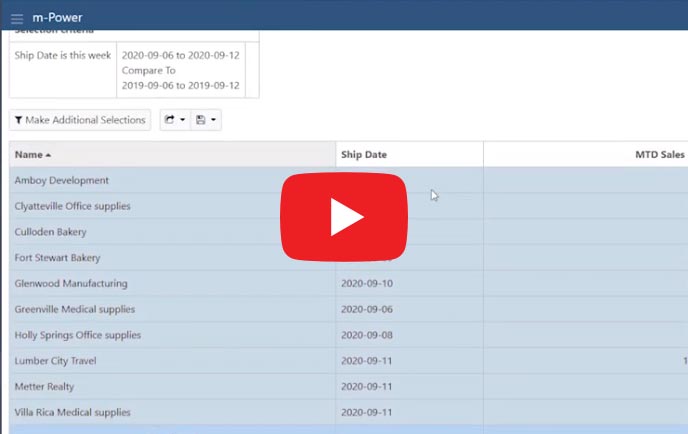Select the Fort Stewart Bakery row

coord(57,258)
